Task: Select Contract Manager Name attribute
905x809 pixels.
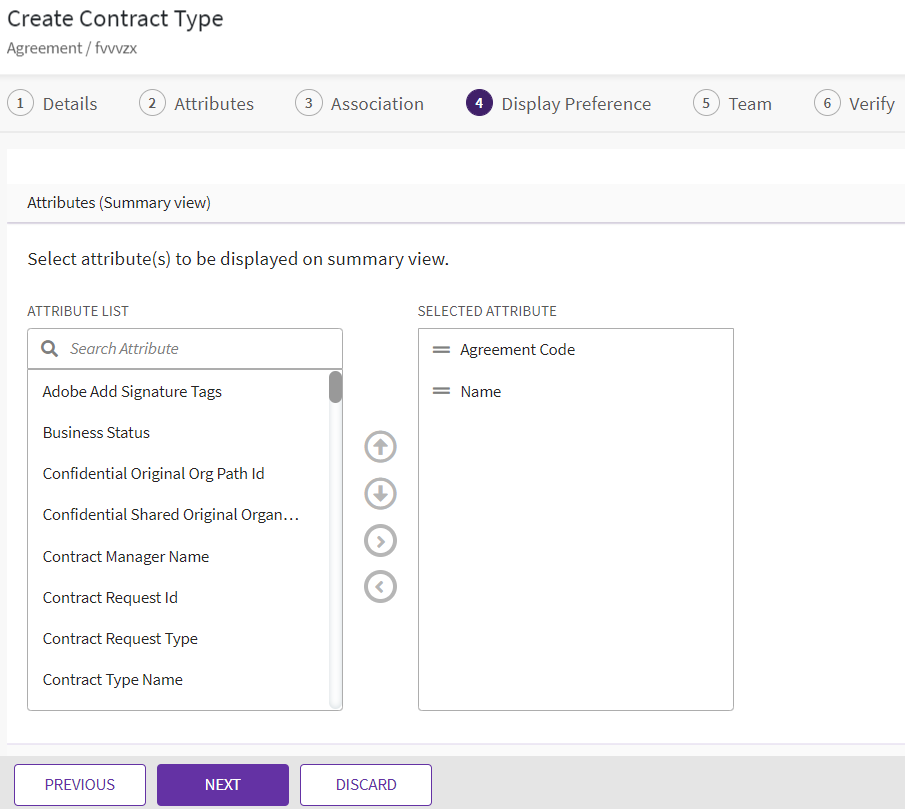Action: pyautogui.click(x=126, y=557)
